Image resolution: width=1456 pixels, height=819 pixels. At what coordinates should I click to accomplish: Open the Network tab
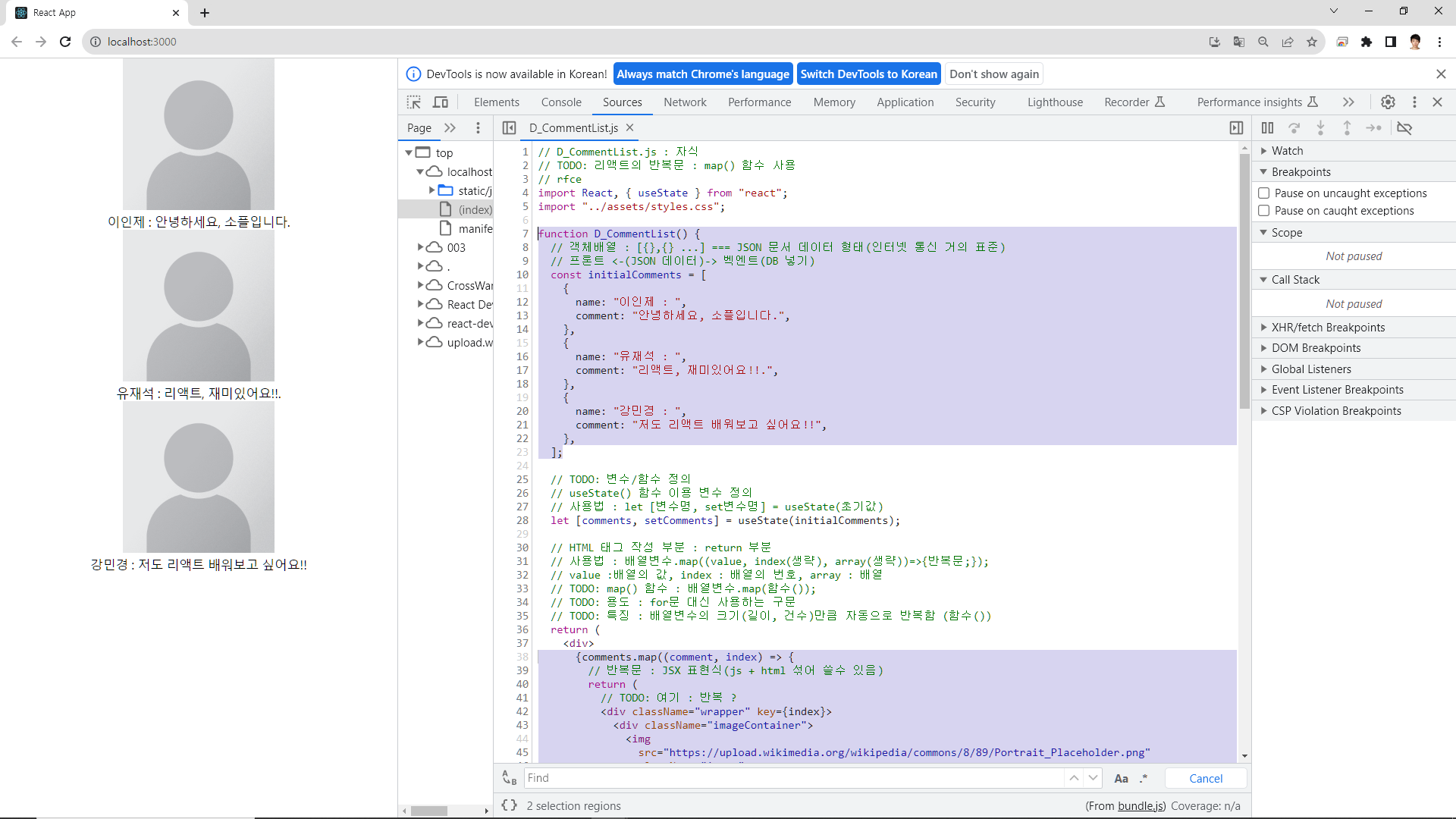coord(685,102)
